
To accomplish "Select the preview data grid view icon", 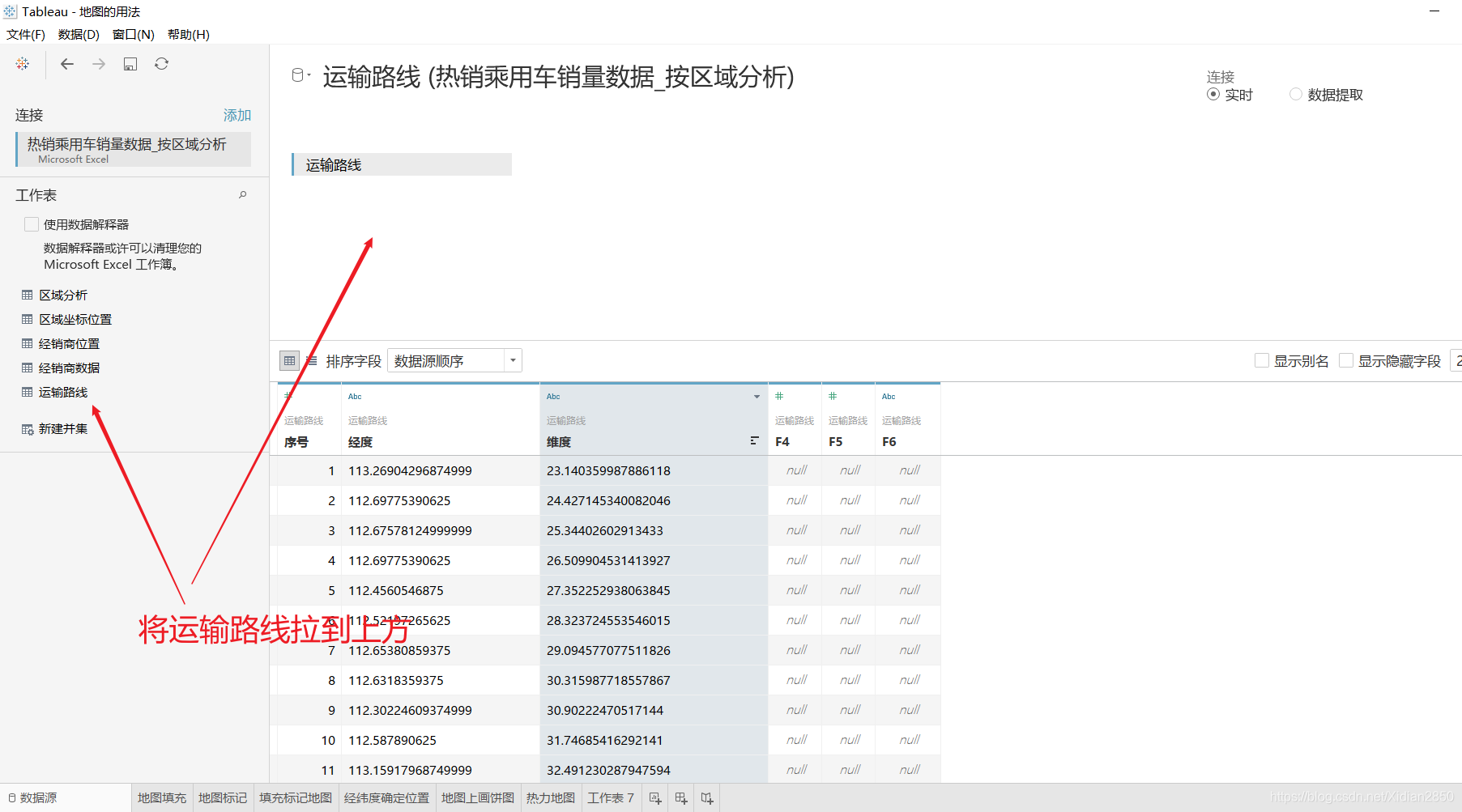I will tap(289, 361).
